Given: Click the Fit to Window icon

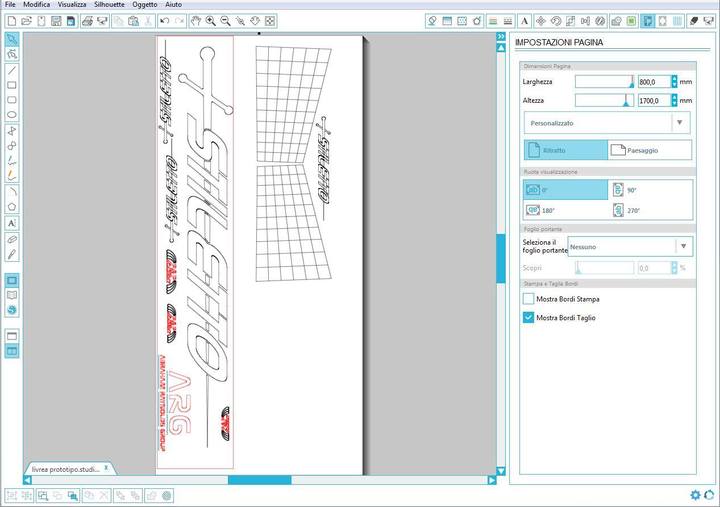Looking at the screenshot, I should pos(270,21).
